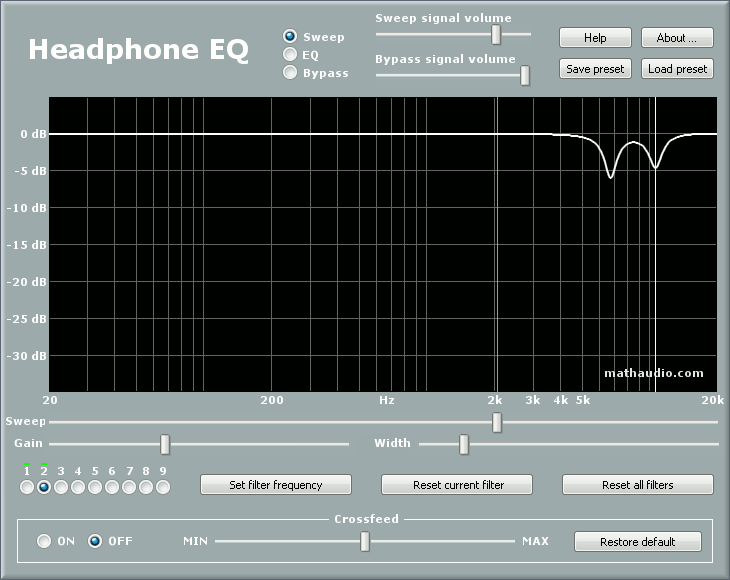
Task: Click the -30 dB axis label
Action: [x=27, y=356]
